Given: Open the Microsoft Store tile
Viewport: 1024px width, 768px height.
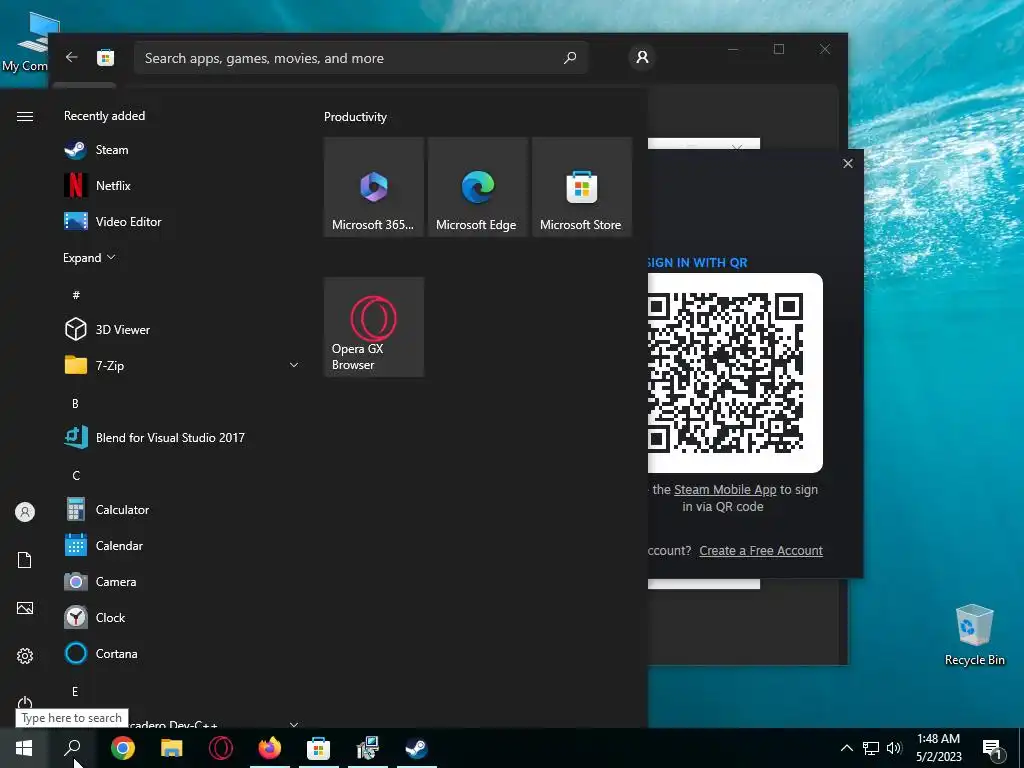Looking at the screenshot, I should 582,187.
